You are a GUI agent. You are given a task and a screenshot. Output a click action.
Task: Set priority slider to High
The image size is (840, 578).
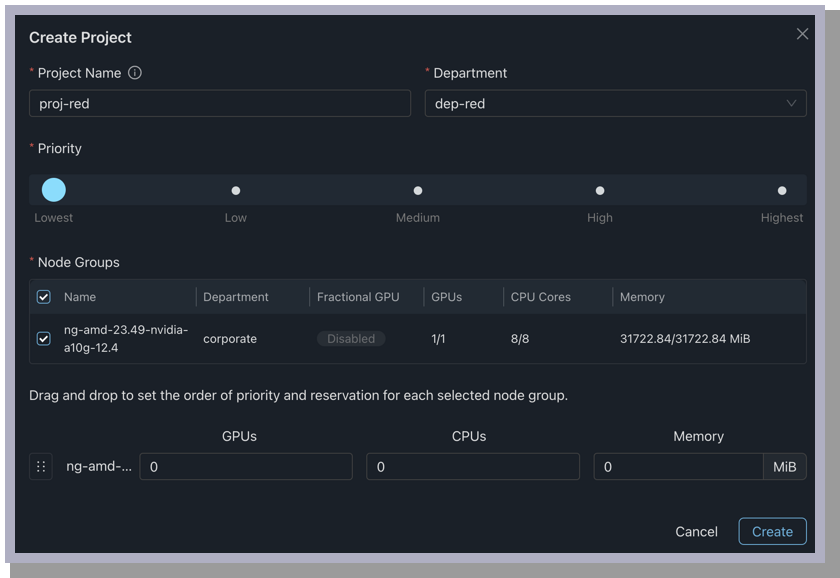600,190
